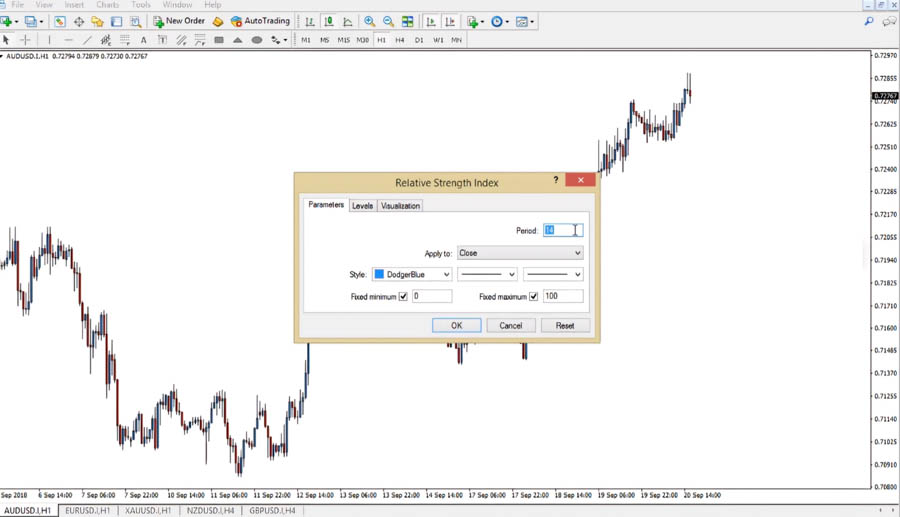Open the Strategy Tester magnifier icon

[x=135, y=21]
